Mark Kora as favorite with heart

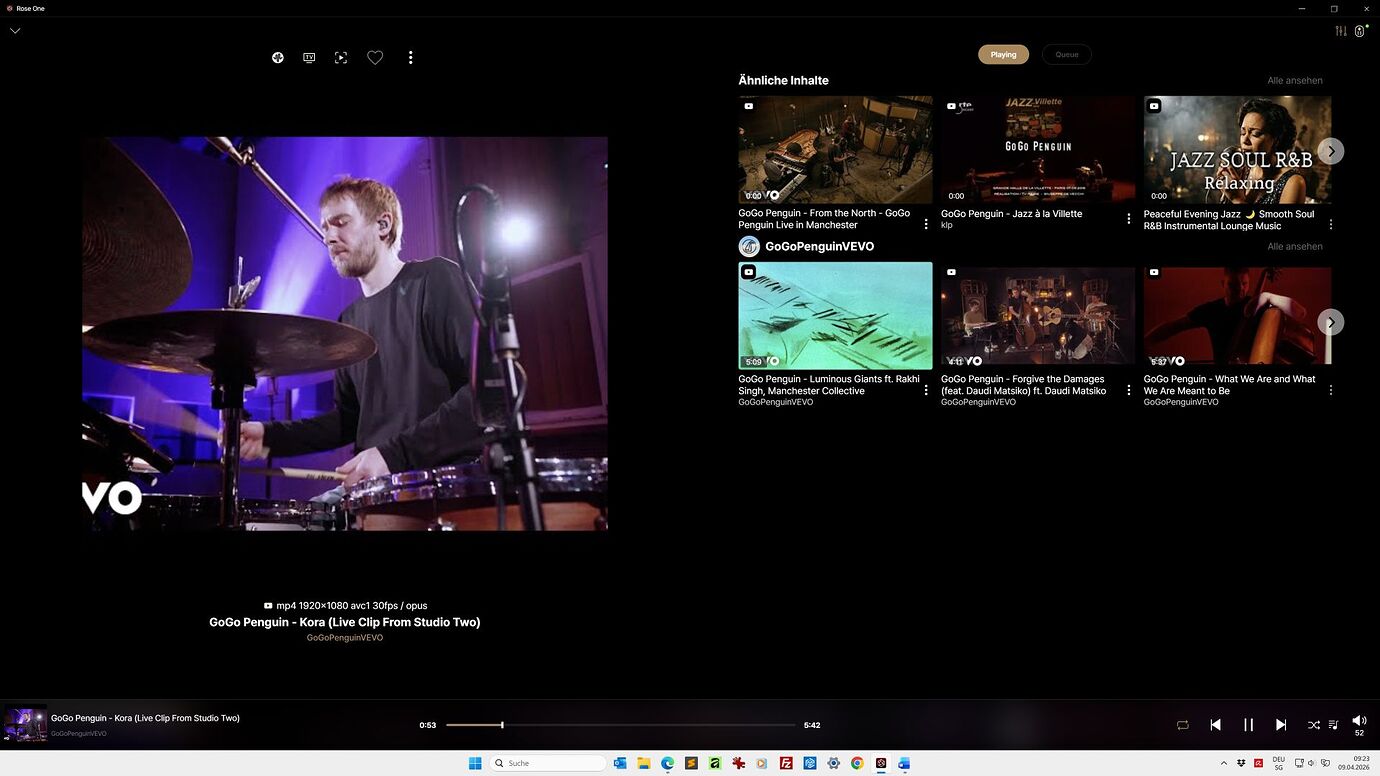375,58
